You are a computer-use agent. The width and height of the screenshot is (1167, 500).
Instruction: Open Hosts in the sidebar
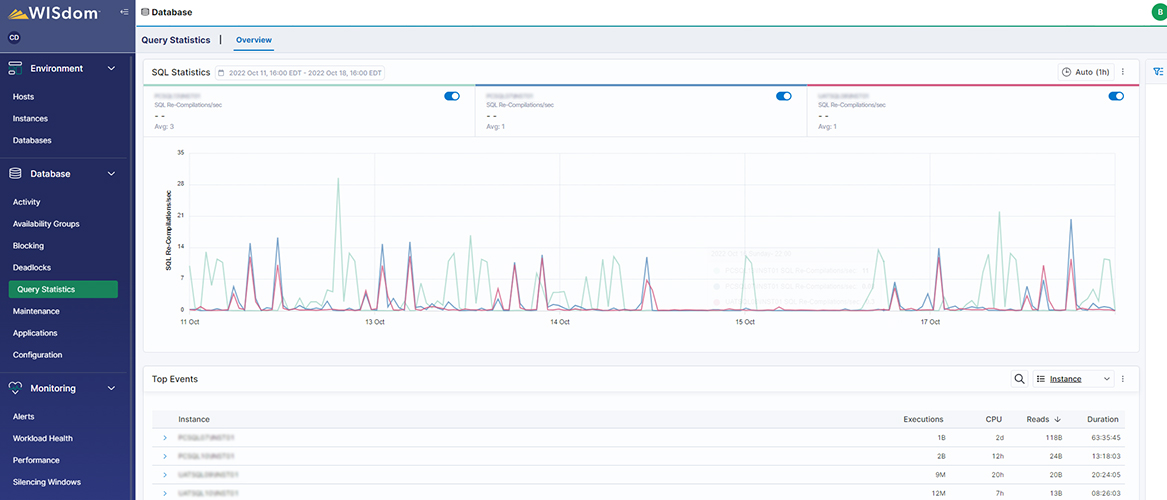click(23, 97)
